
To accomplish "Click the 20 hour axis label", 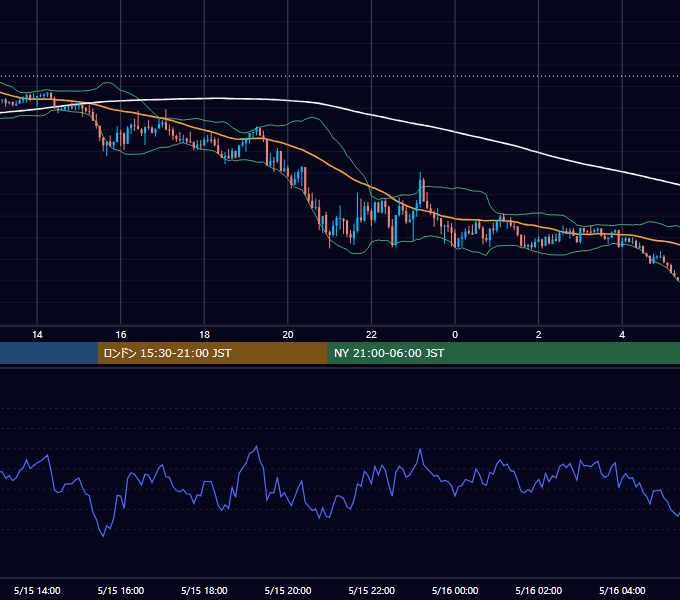I will (288, 335).
